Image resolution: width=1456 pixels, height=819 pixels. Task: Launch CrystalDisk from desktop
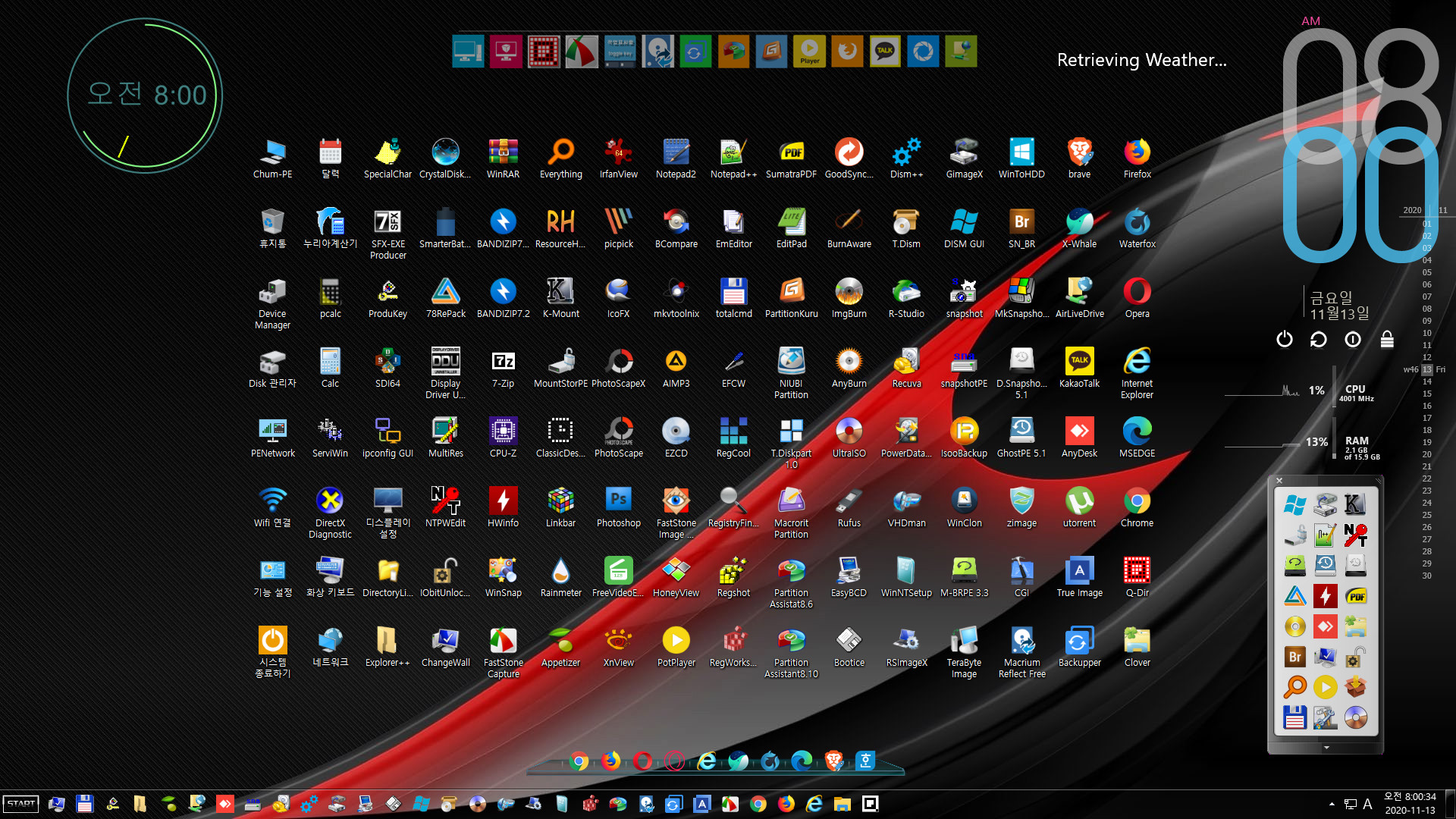[445, 159]
